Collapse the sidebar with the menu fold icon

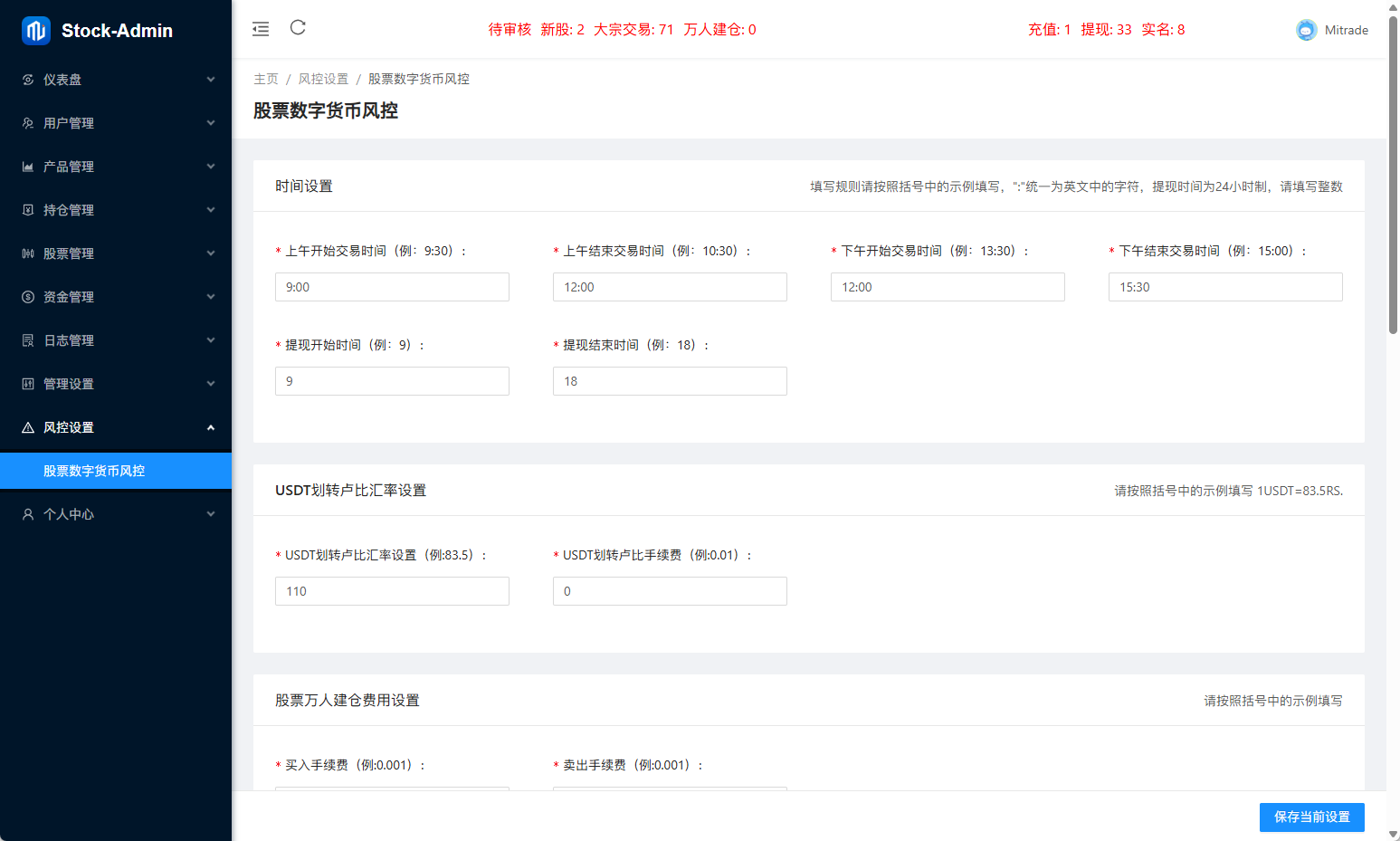tap(261, 29)
